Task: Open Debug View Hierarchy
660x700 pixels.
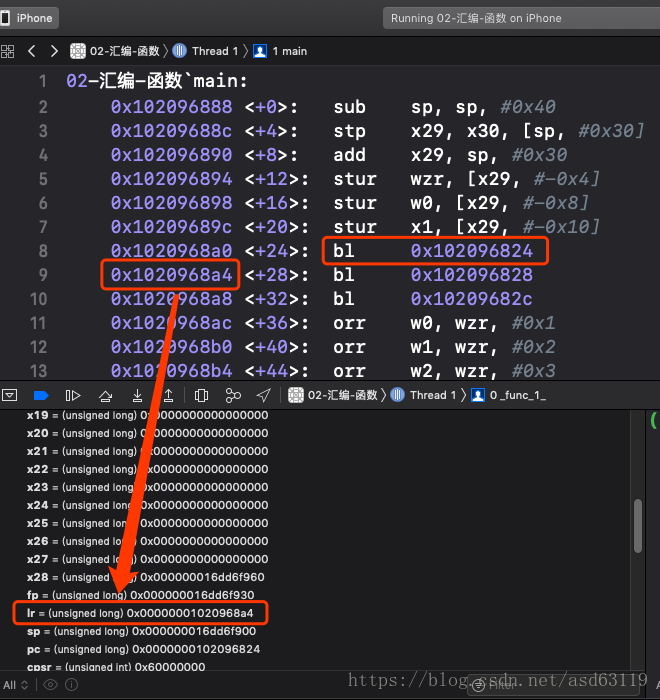Action: pyautogui.click(x=201, y=395)
